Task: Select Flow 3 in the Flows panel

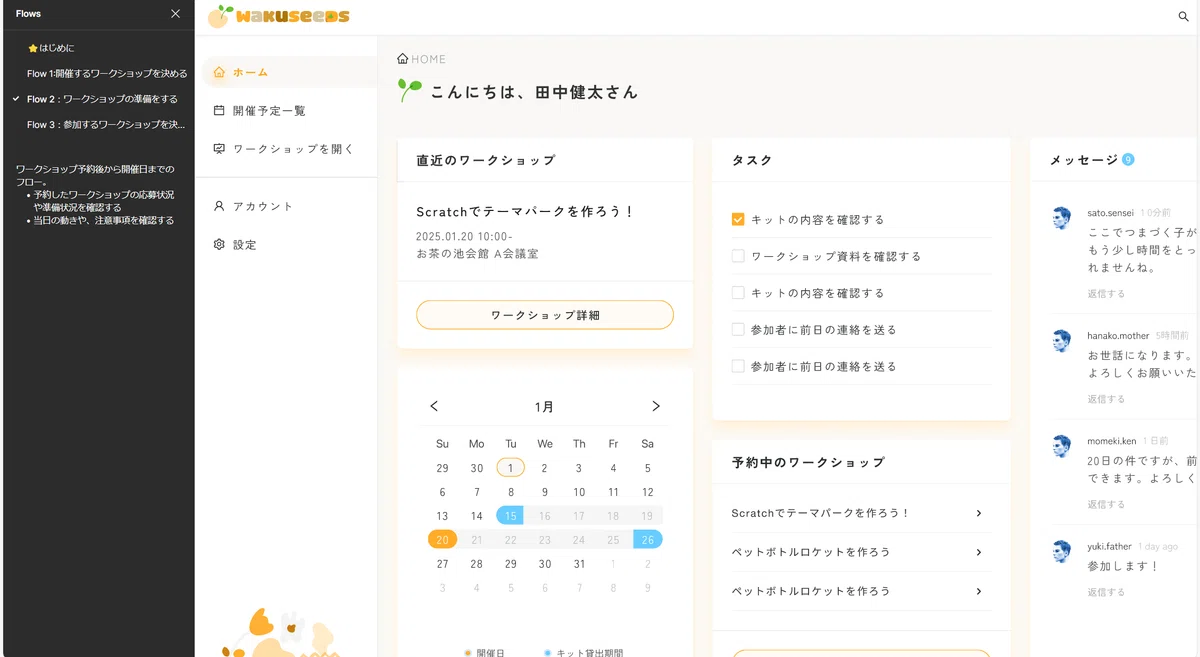Action: coord(106,125)
